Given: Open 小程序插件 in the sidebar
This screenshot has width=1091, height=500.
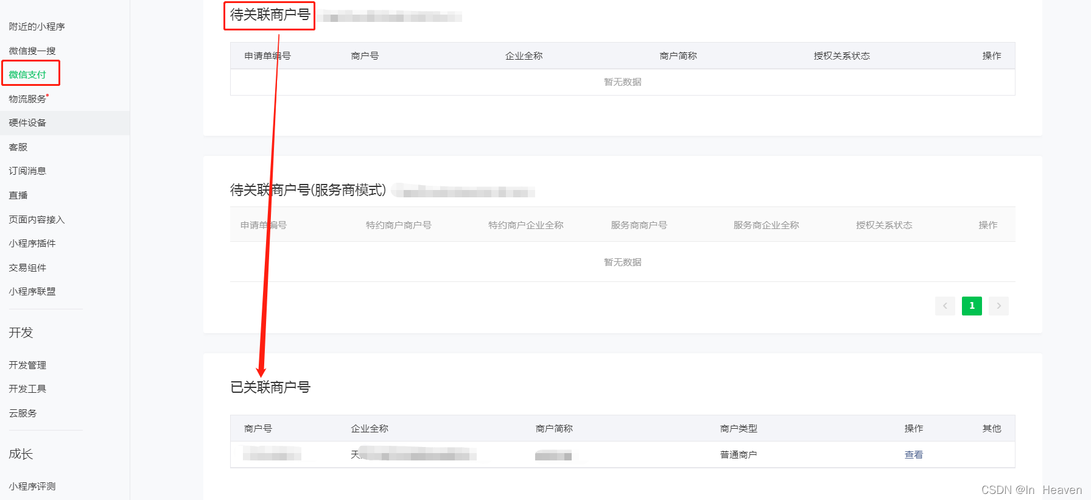Looking at the screenshot, I should [x=32, y=243].
